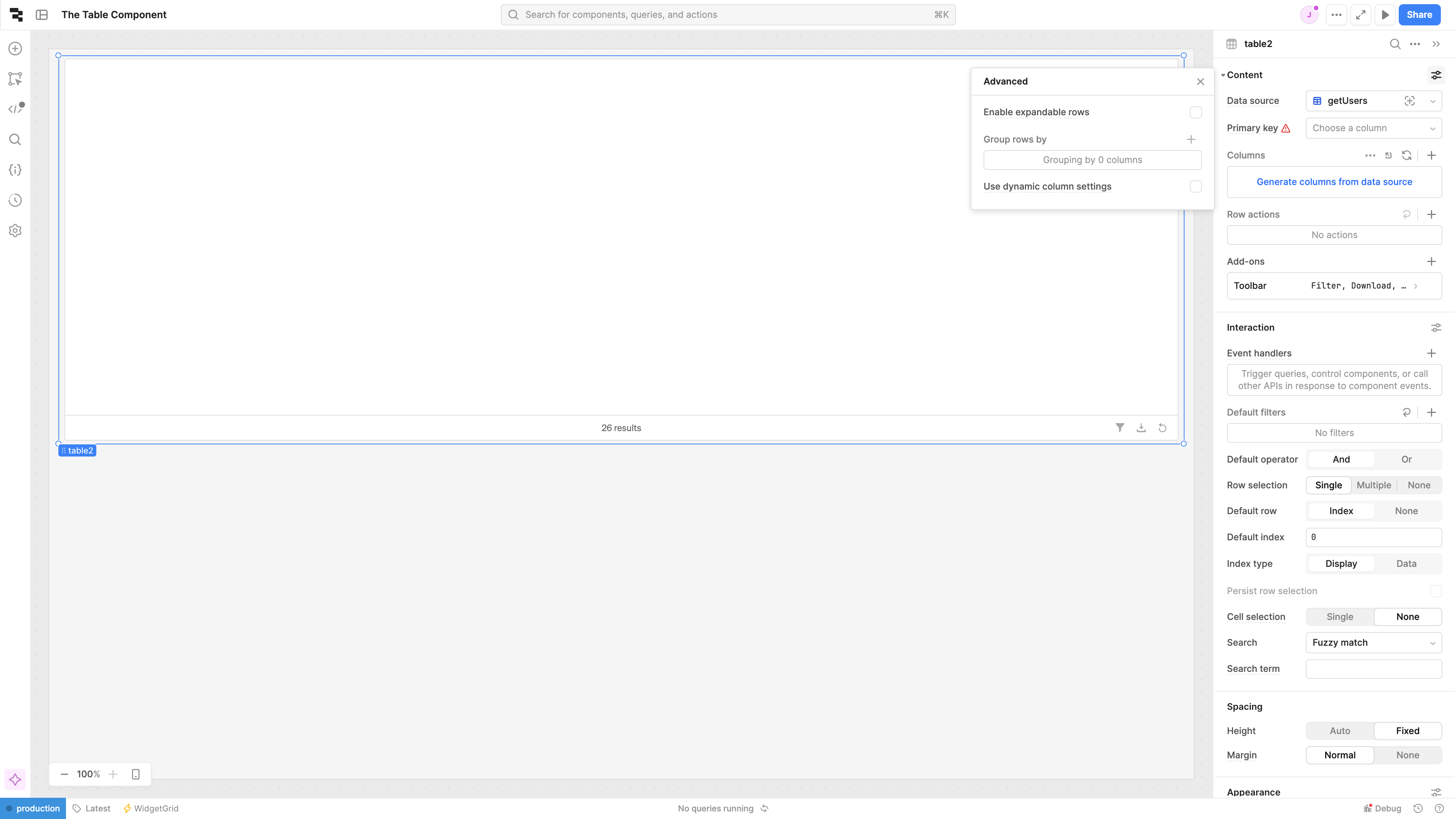Open the release history clock icon in sidebar
This screenshot has width=1456, height=819.
click(x=14, y=199)
